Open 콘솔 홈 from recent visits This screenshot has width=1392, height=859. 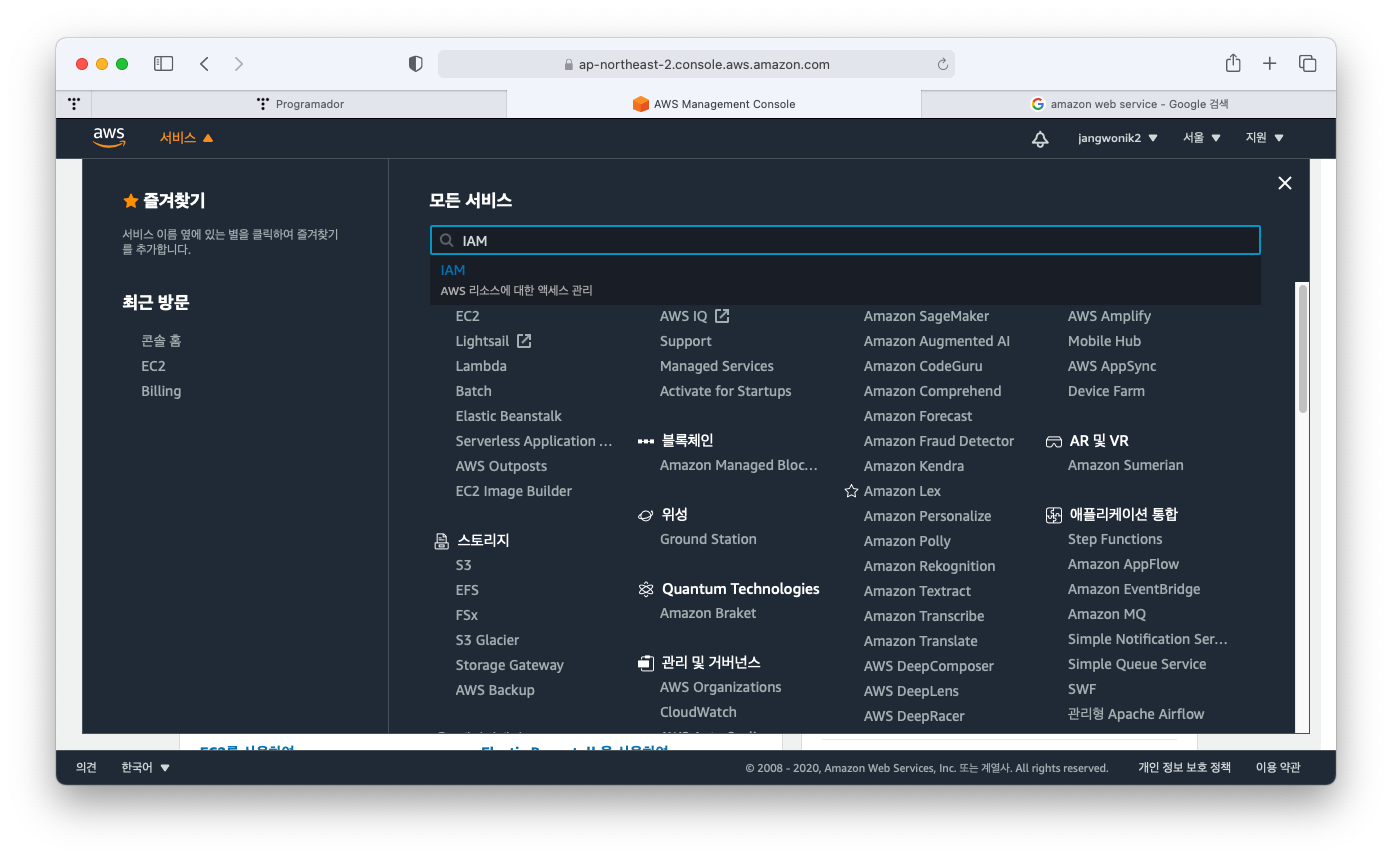[x=161, y=341]
